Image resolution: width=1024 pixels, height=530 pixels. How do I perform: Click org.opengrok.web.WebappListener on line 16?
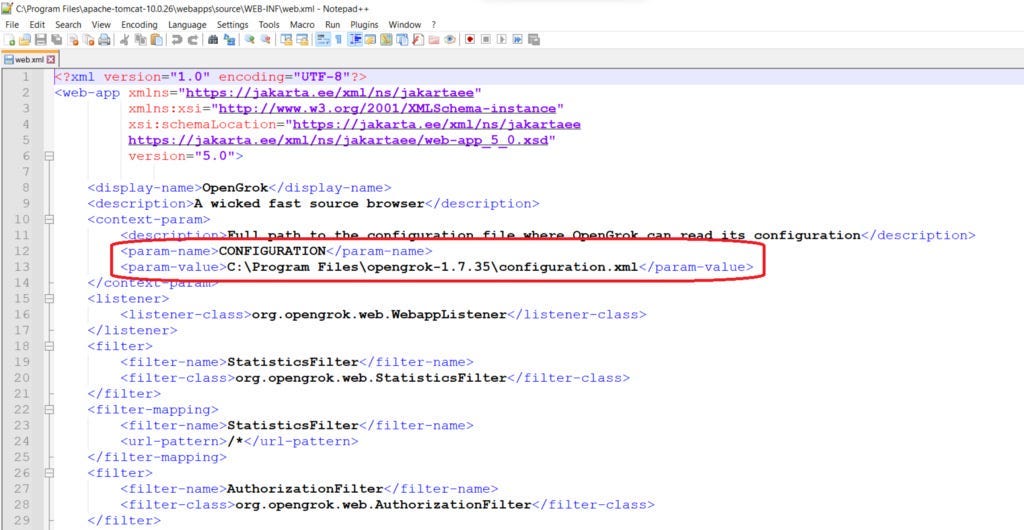[379, 315]
